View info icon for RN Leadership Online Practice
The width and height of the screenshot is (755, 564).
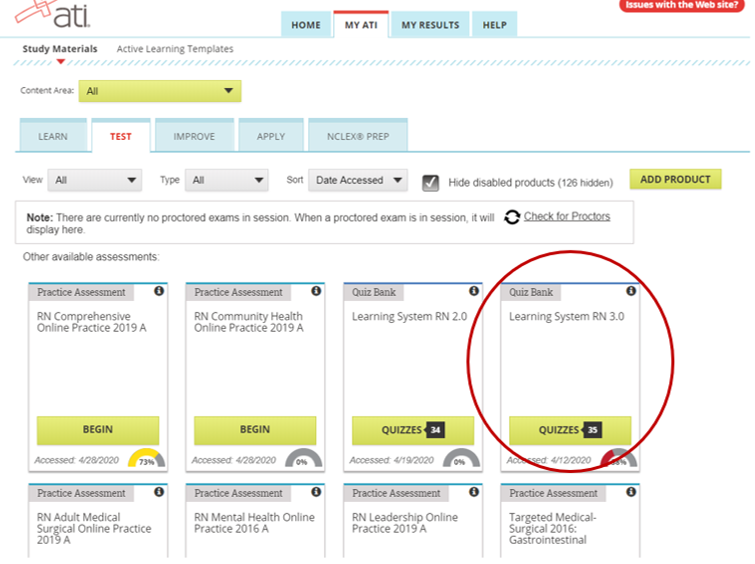click(474, 492)
